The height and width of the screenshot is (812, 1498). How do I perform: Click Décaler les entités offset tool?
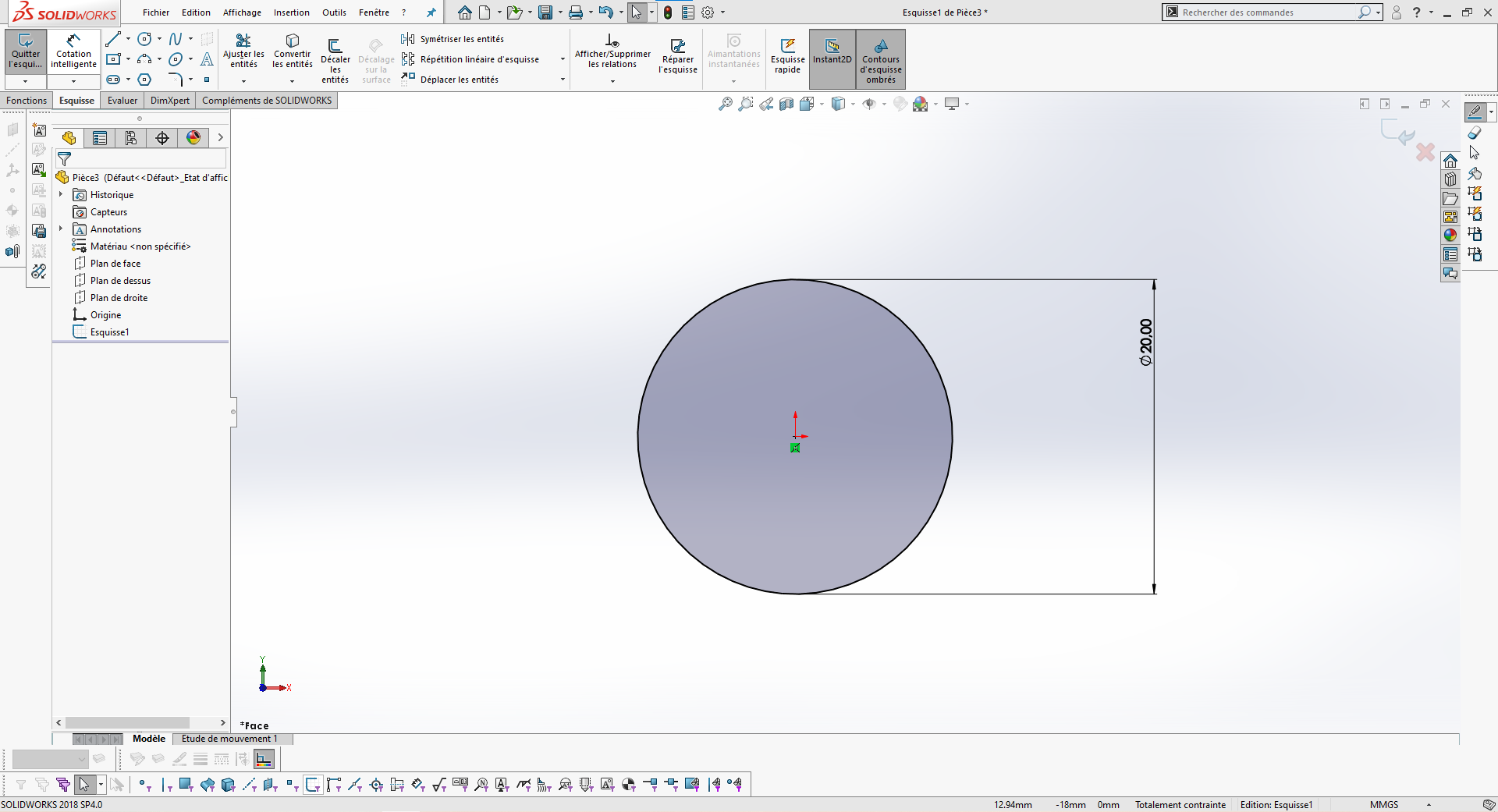point(335,59)
